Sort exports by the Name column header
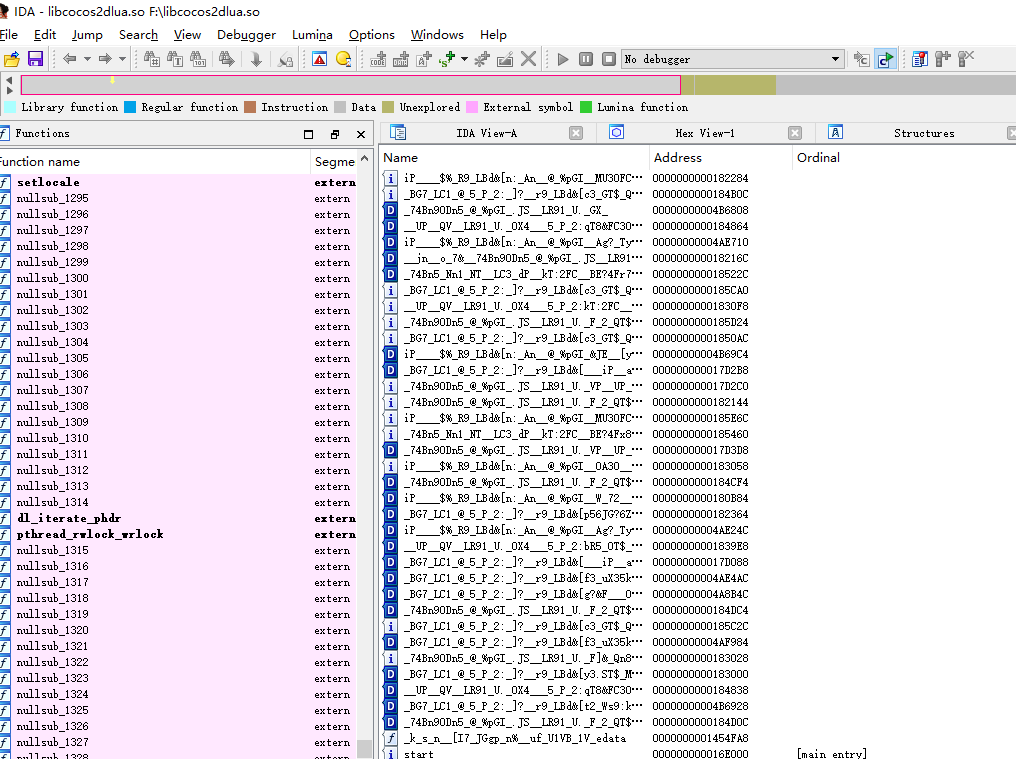This screenshot has height=759, width=1016. click(514, 158)
